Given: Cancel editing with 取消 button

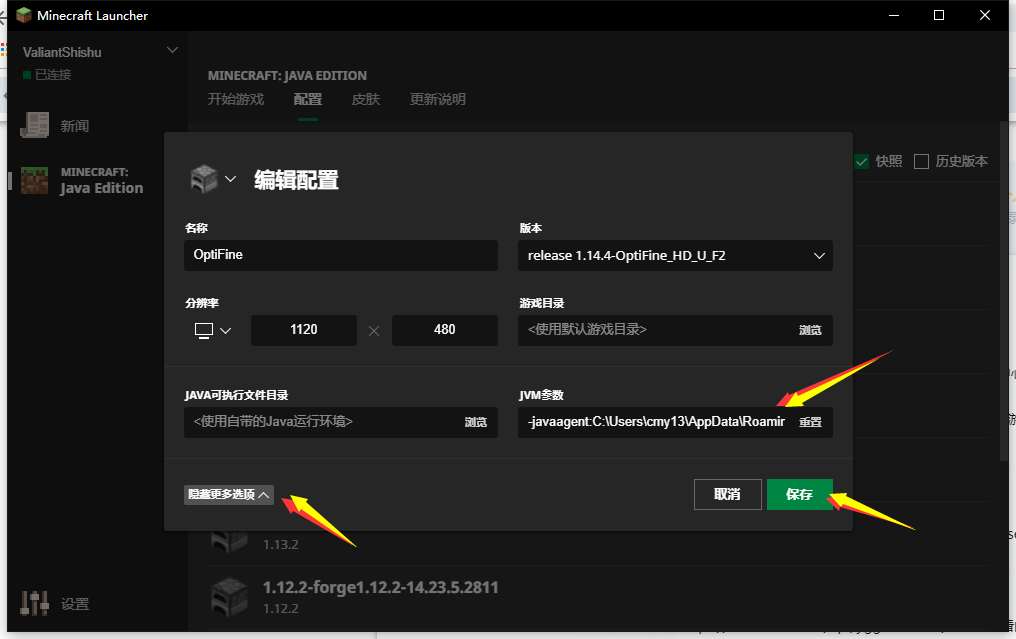Looking at the screenshot, I should point(728,494).
